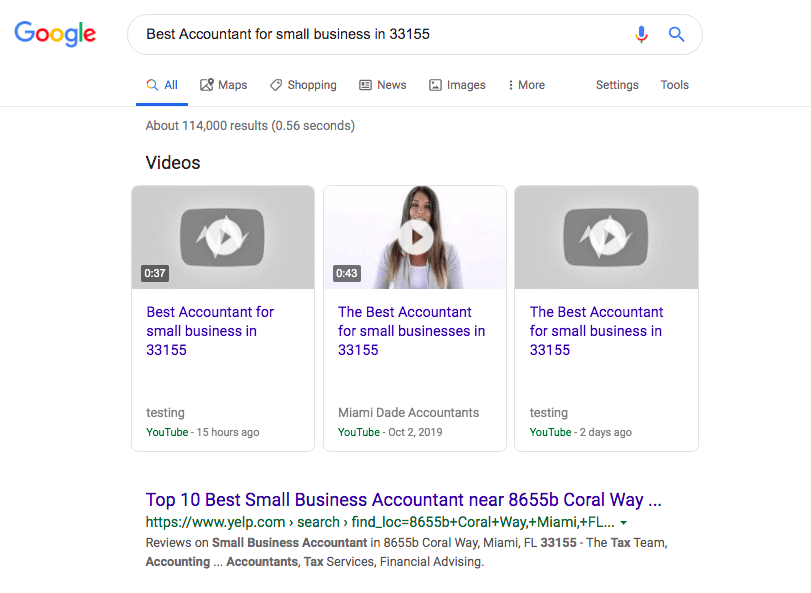Play the middle video with woman
Viewport: 811px width, 593px height.
[x=415, y=238]
